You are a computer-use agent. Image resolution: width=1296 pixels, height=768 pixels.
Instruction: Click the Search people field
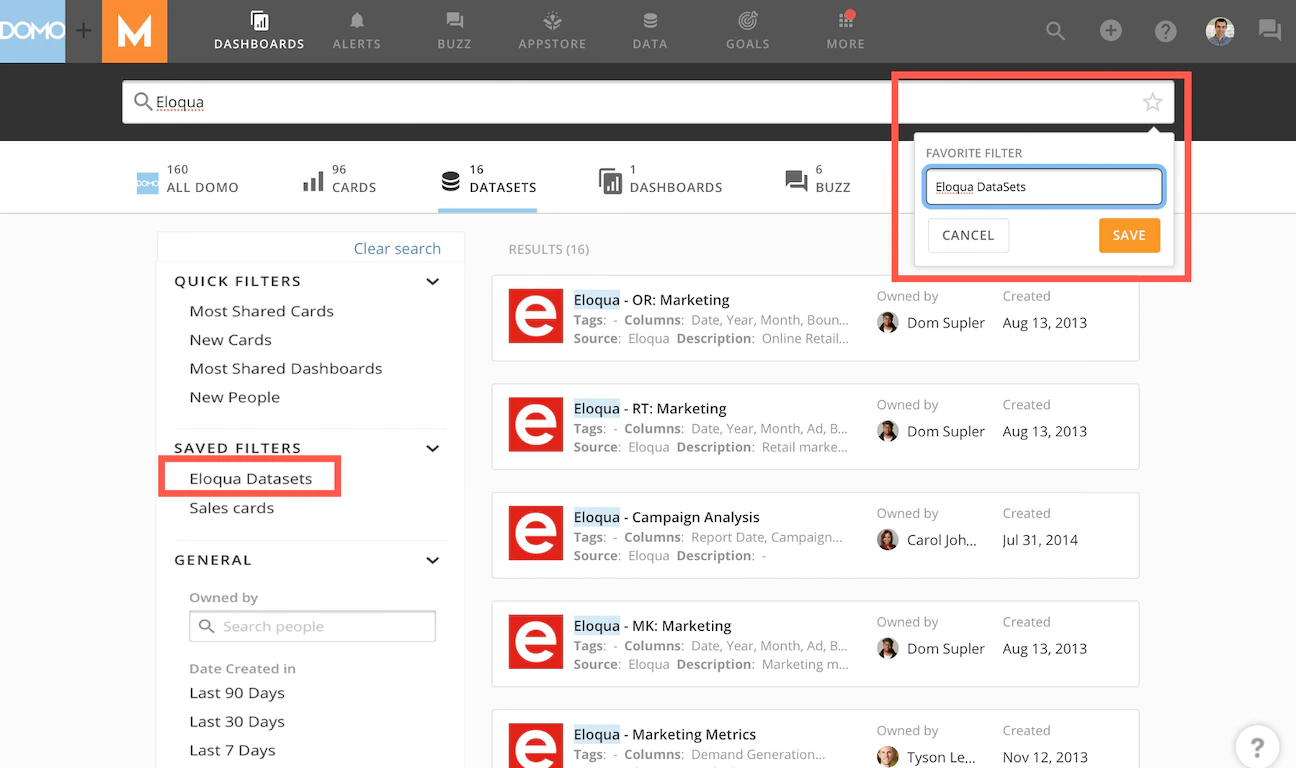[312, 627]
